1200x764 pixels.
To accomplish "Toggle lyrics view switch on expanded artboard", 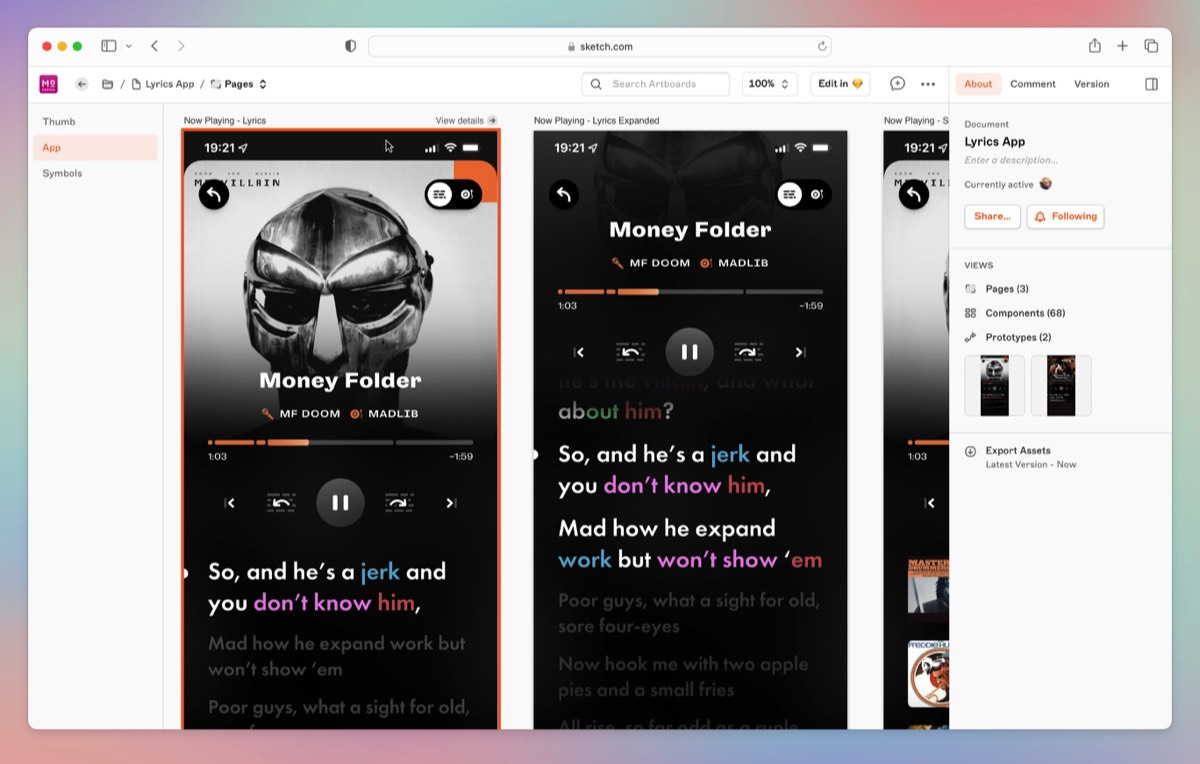I will [803, 194].
